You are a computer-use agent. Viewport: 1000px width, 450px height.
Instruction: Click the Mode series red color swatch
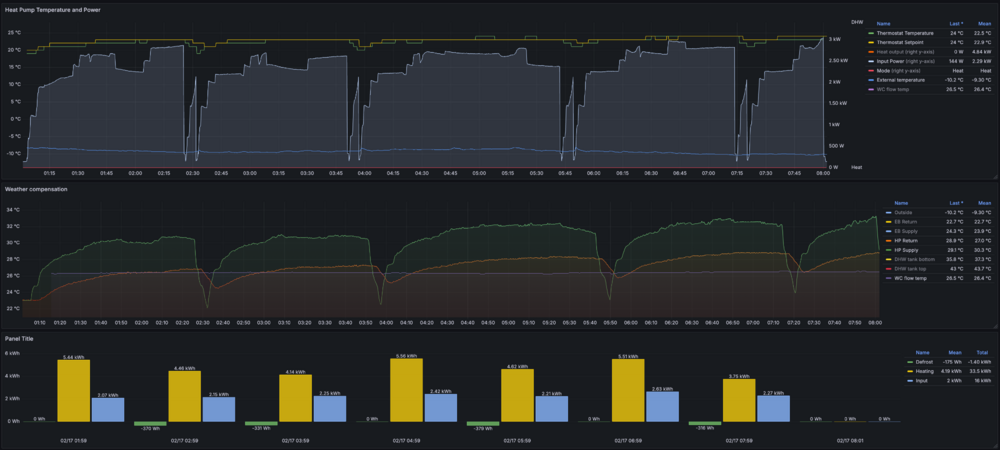tap(871, 70)
